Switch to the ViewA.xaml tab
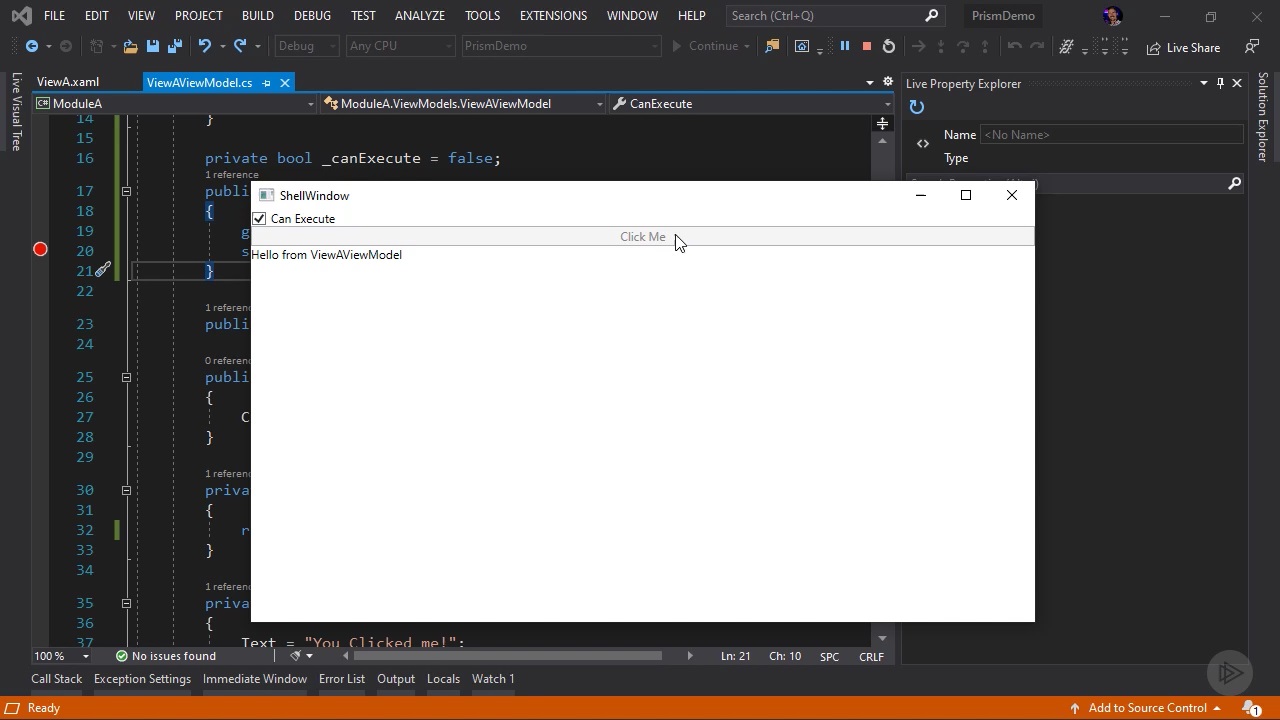Screen dimensions: 1280x720 point(68,83)
